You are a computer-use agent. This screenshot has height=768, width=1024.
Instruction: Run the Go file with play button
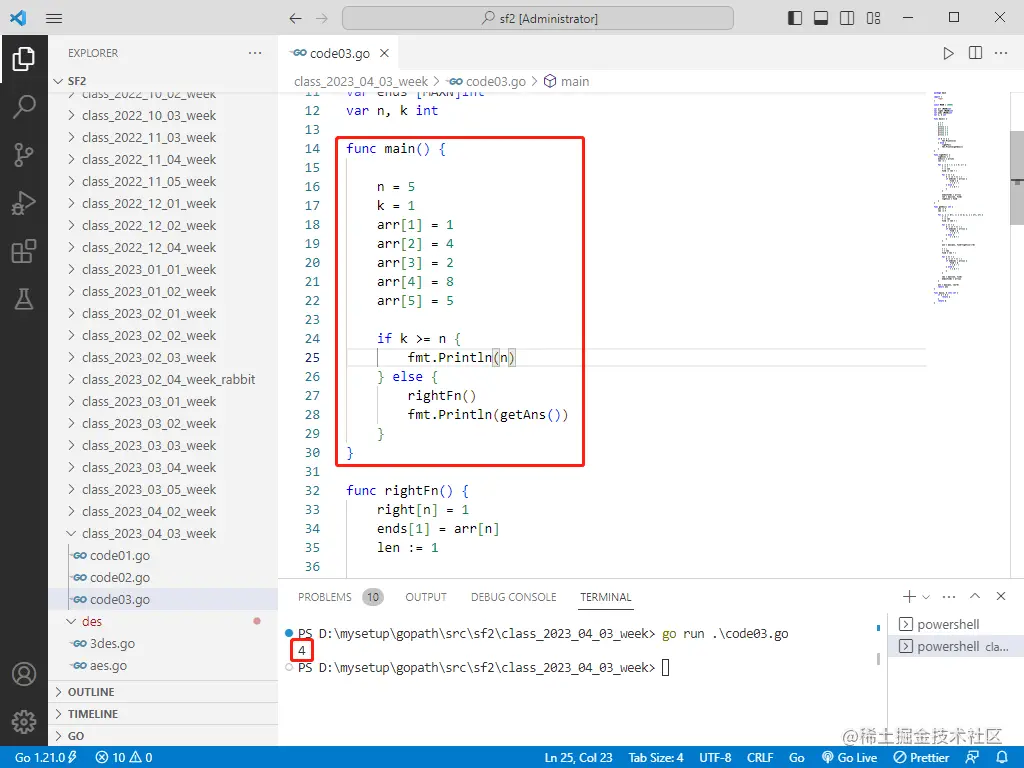pos(948,53)
